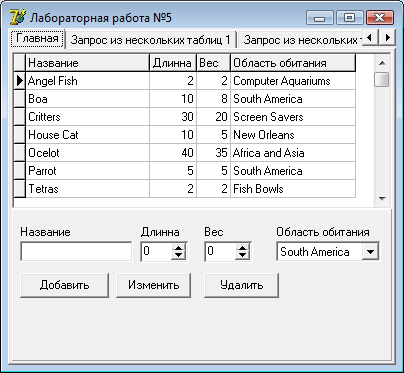Image resolution: width=404 pixels, height=373 pixels.
Task: Click the Screen Savers cell
Action: 293,117
